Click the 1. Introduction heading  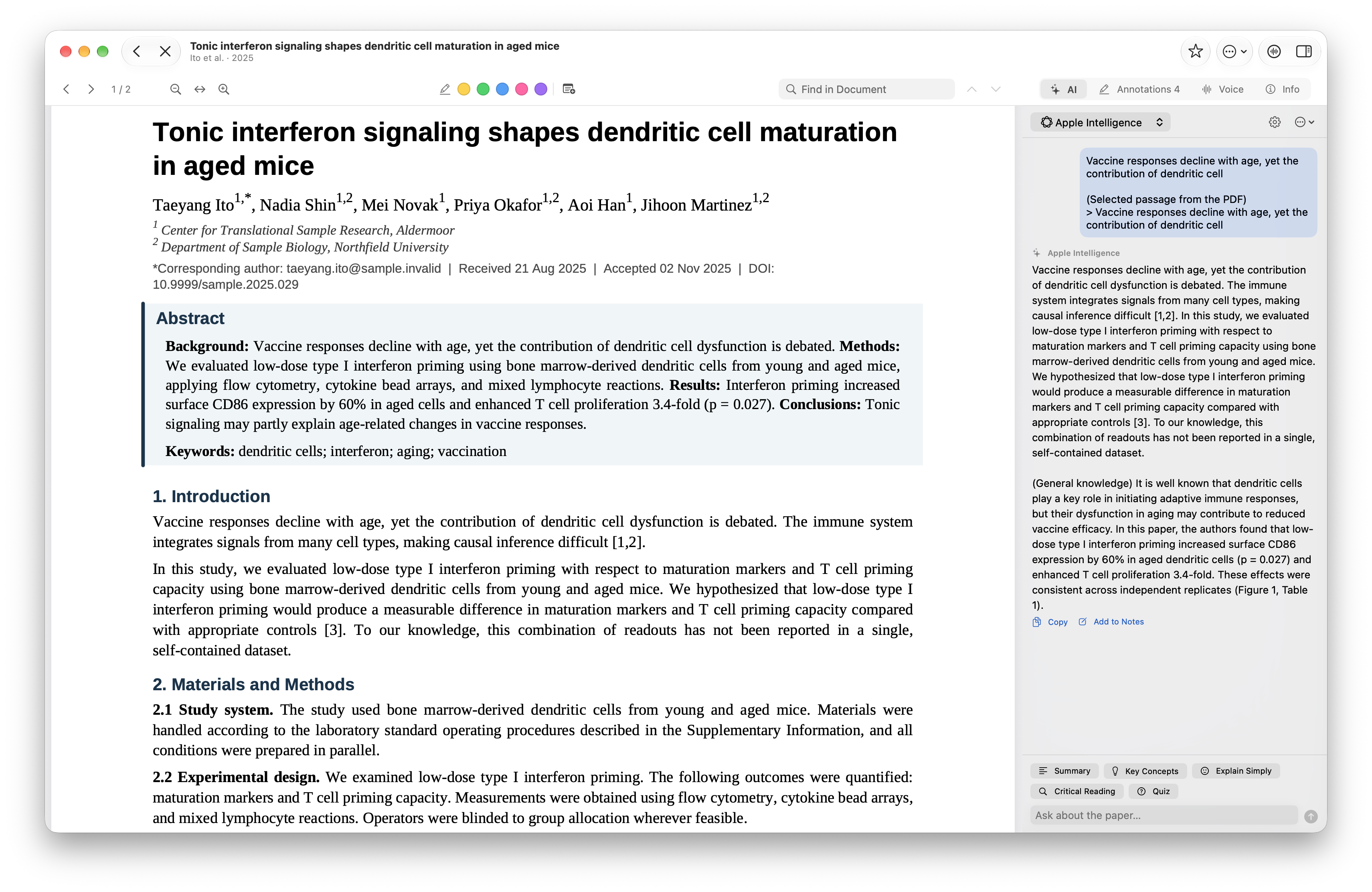[x=211, y=496]
